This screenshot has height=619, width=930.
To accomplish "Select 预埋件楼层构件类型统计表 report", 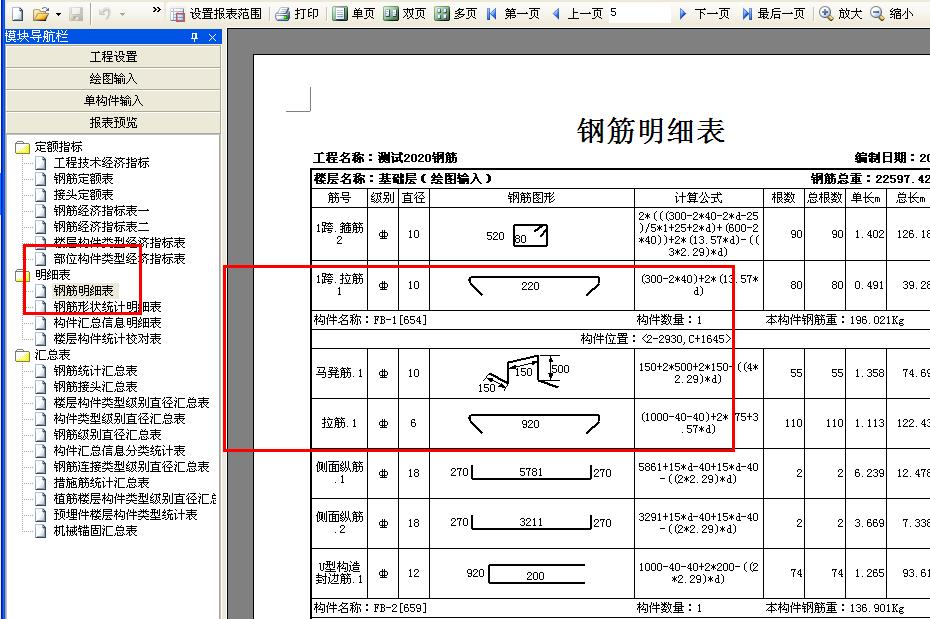I will click(126, 515).
